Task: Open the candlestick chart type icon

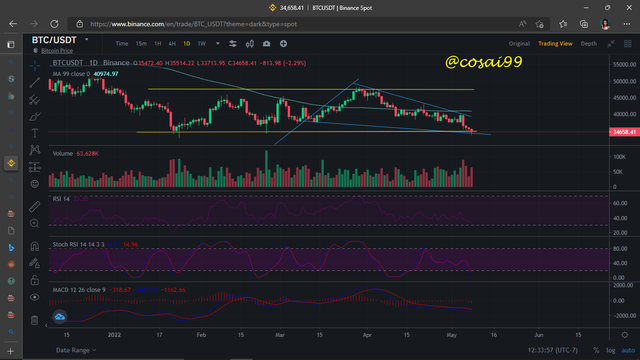Action: tap(250, 44)
